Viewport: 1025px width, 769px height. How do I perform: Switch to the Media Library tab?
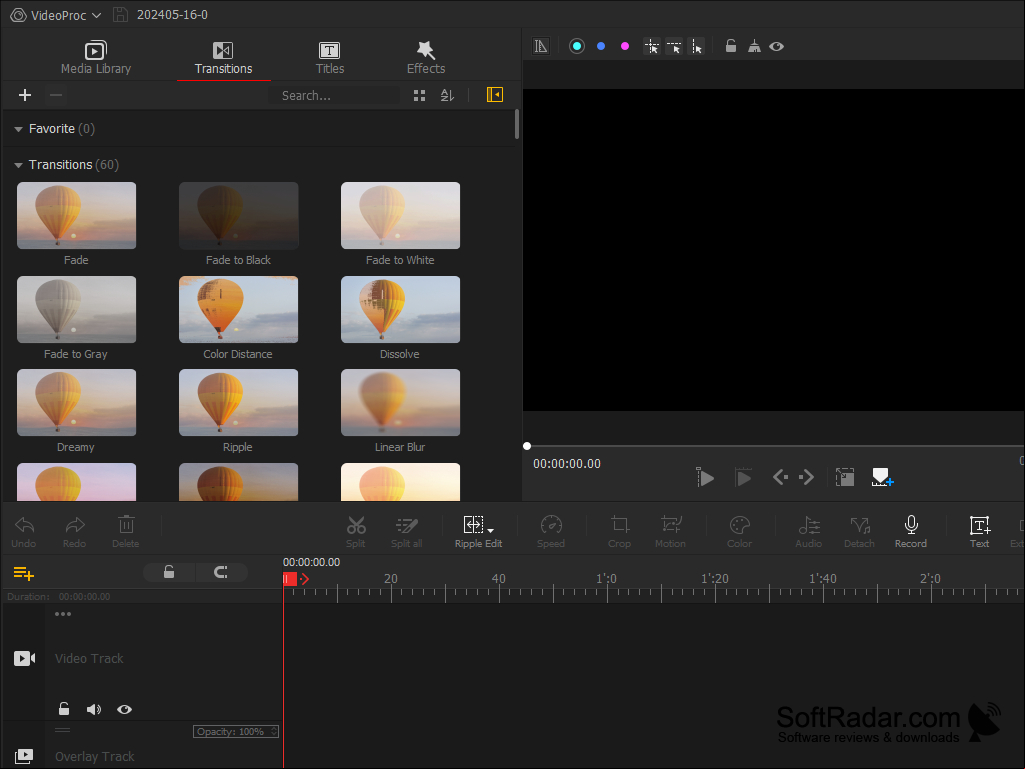click(95, 58)
